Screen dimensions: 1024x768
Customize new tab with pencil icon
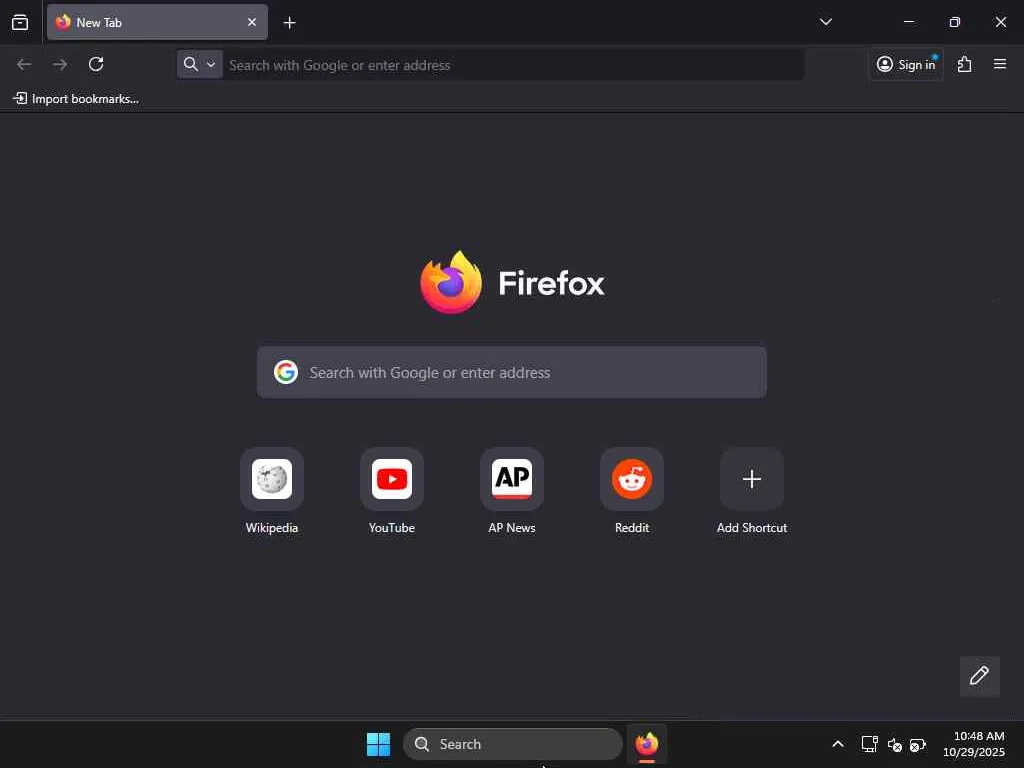[979, 675]
